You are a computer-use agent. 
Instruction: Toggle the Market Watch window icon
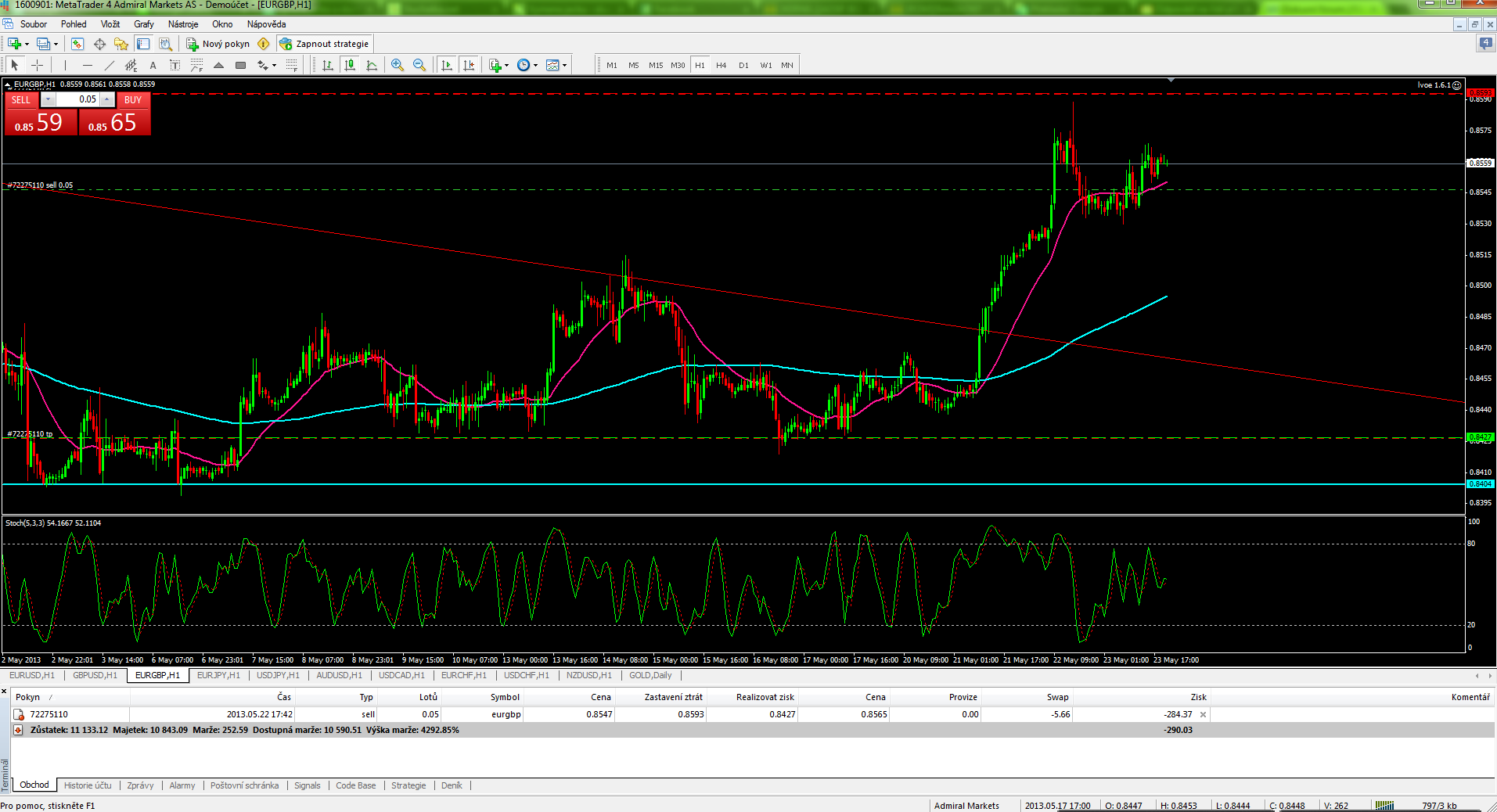(77, 44)
